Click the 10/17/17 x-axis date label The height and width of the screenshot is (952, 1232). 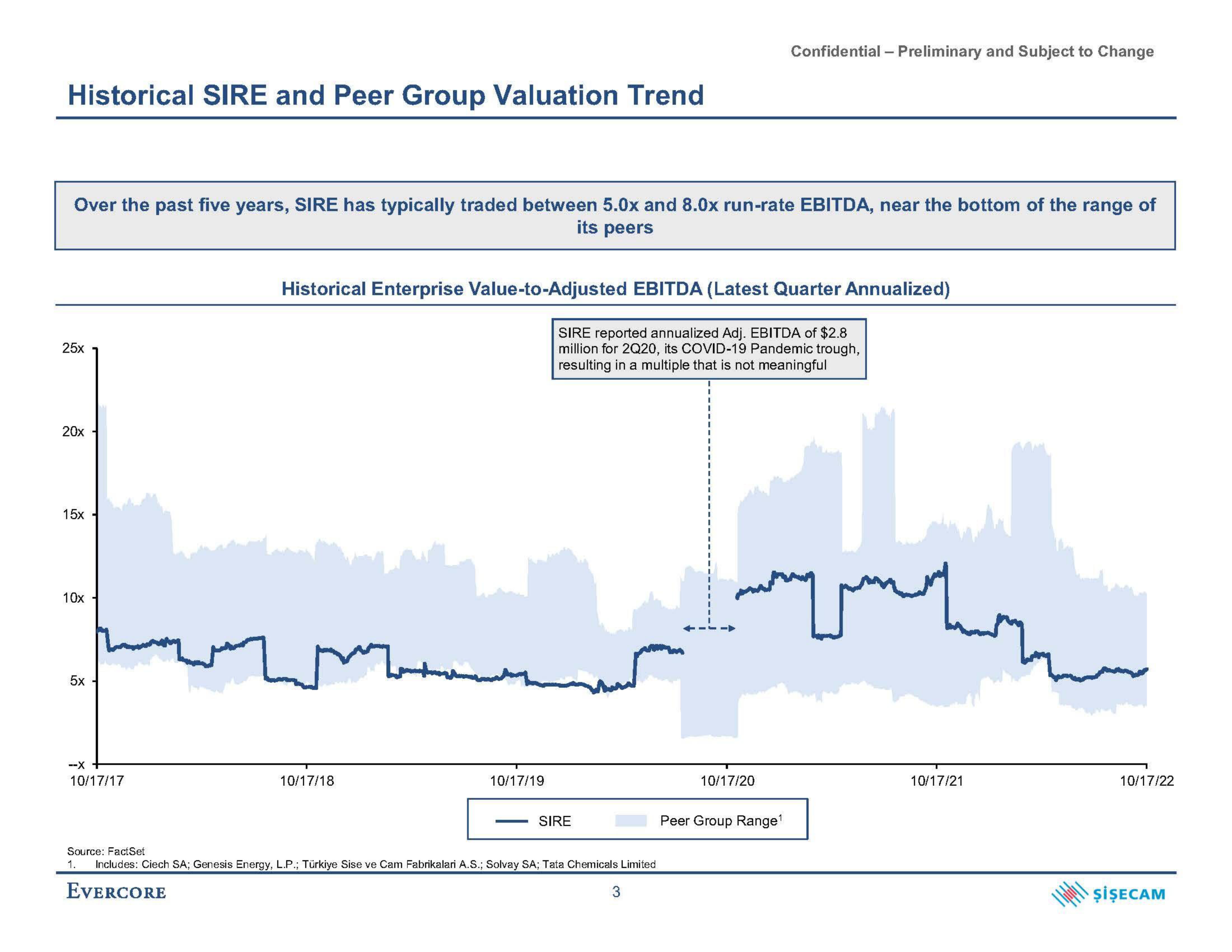[x=97, y=781]
